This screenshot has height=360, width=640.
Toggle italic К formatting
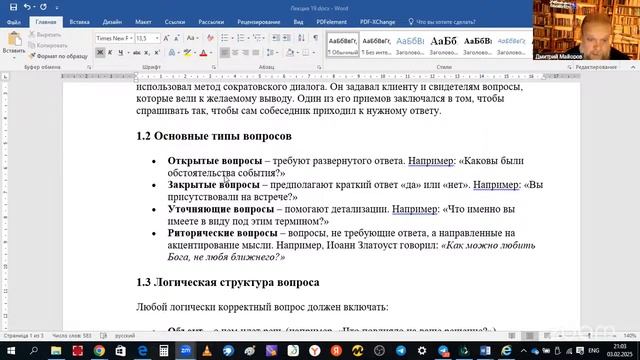click(110, 53)
